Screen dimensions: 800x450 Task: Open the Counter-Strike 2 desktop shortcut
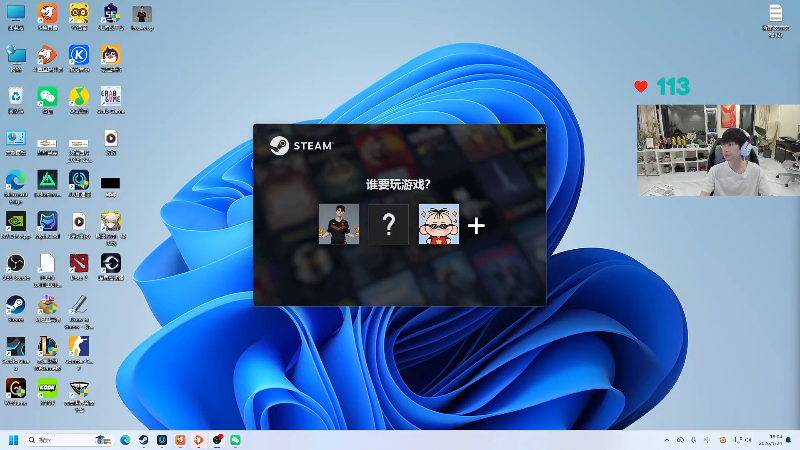tap(79, 353)
